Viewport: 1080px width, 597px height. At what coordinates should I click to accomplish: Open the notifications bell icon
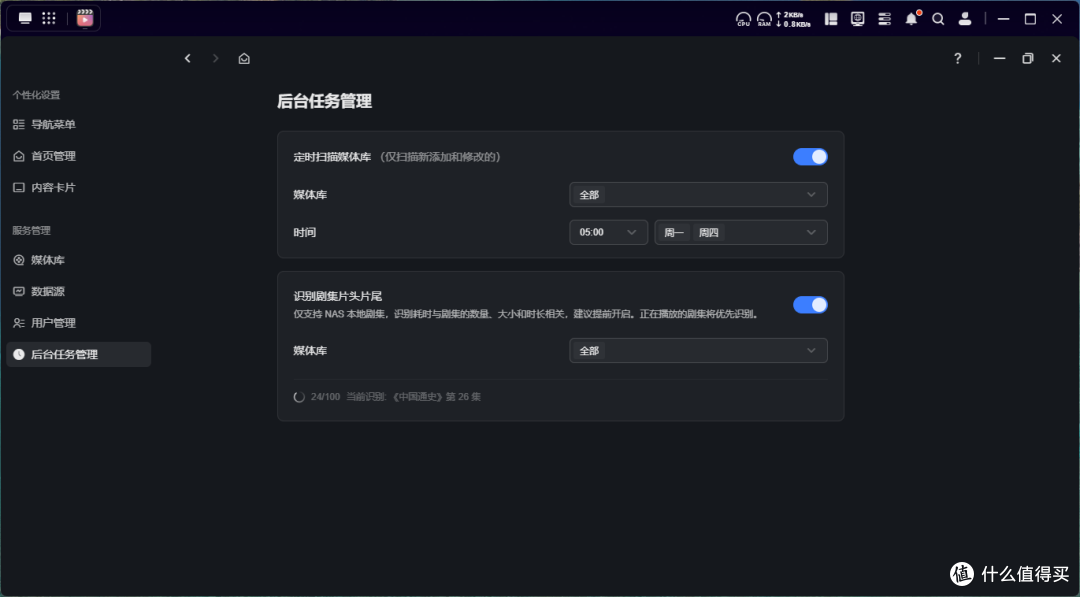click(912, 19)
